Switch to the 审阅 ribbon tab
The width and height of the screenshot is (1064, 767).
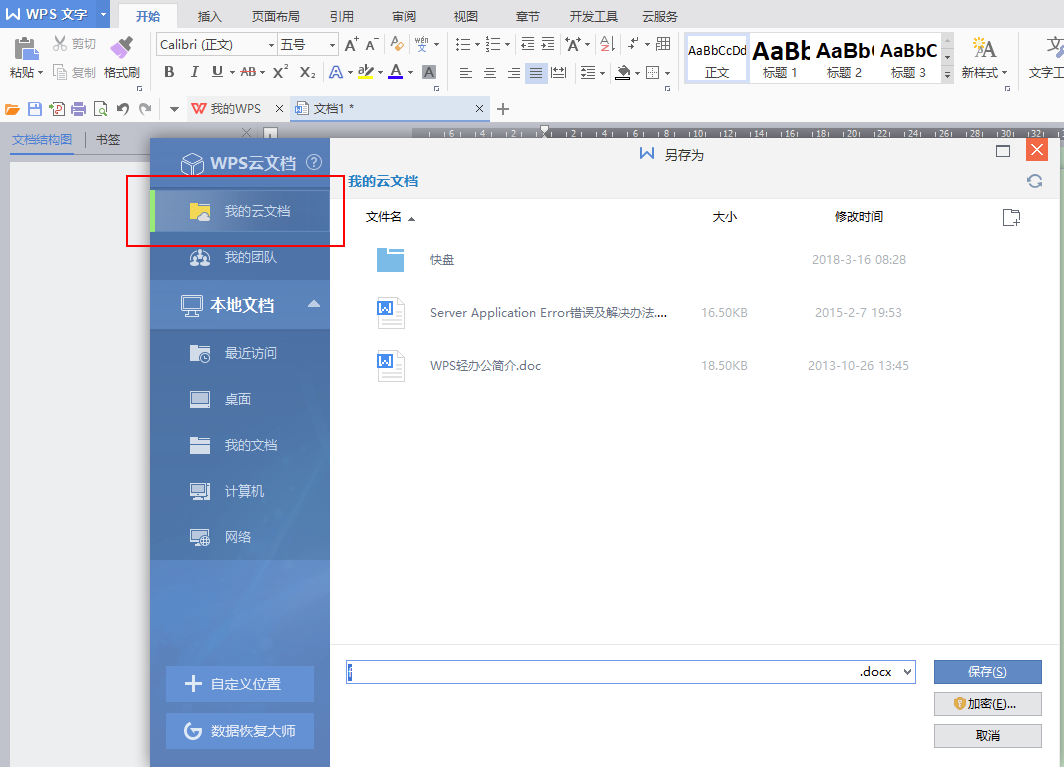pyautogui.click(x=404, y=16)
